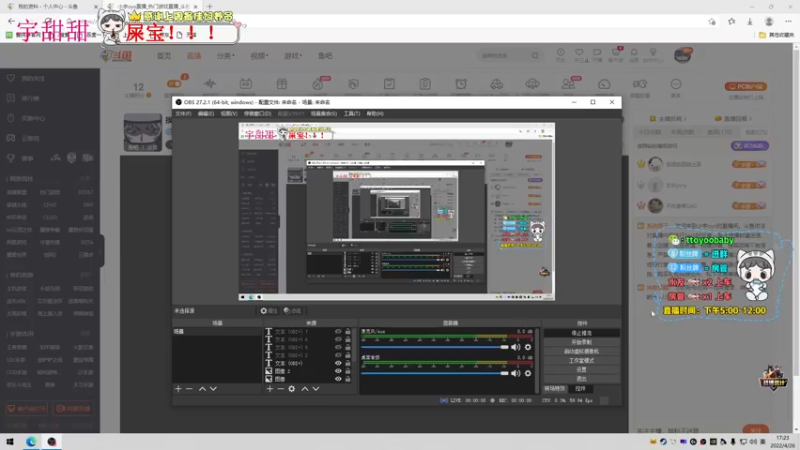Viewport: 800px width, 450px height.
Task: Open 麦克风/Aux audio settings gear
Action: pos(528,347)
